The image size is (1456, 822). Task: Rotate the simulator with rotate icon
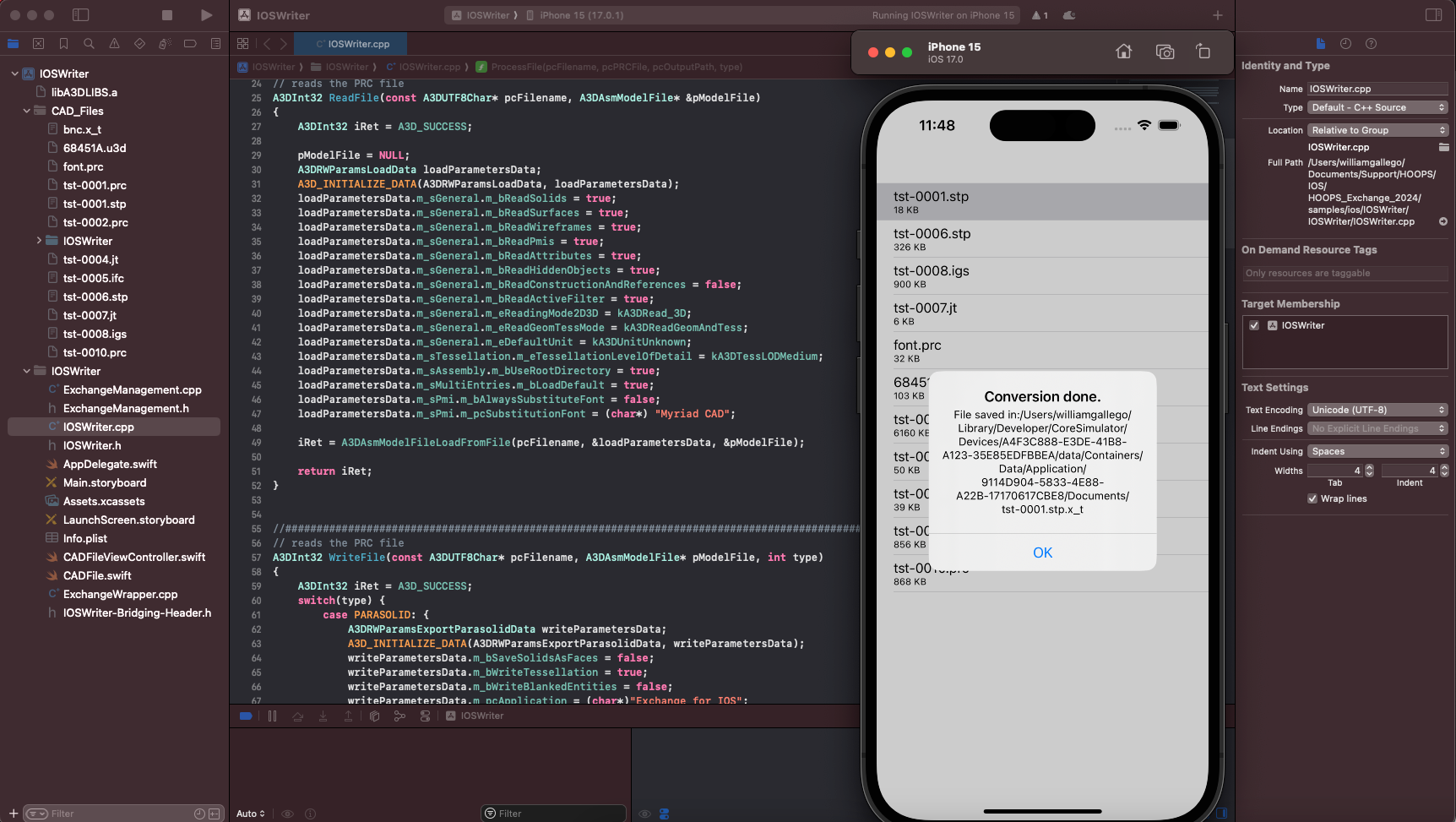1203,51
